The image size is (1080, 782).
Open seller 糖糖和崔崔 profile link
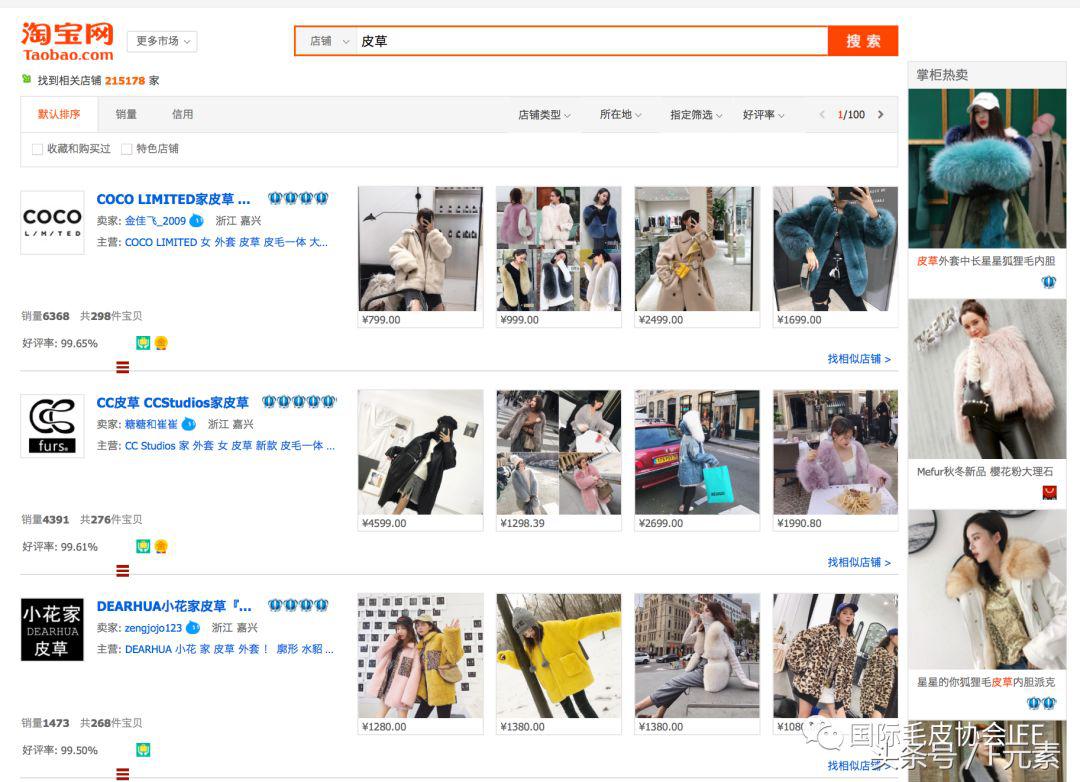[151, 424]
